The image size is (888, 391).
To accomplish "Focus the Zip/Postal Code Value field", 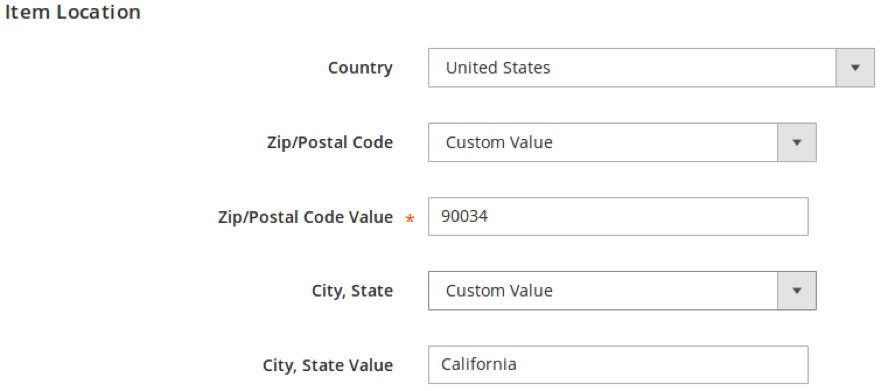I will click(x=618, y=216).
